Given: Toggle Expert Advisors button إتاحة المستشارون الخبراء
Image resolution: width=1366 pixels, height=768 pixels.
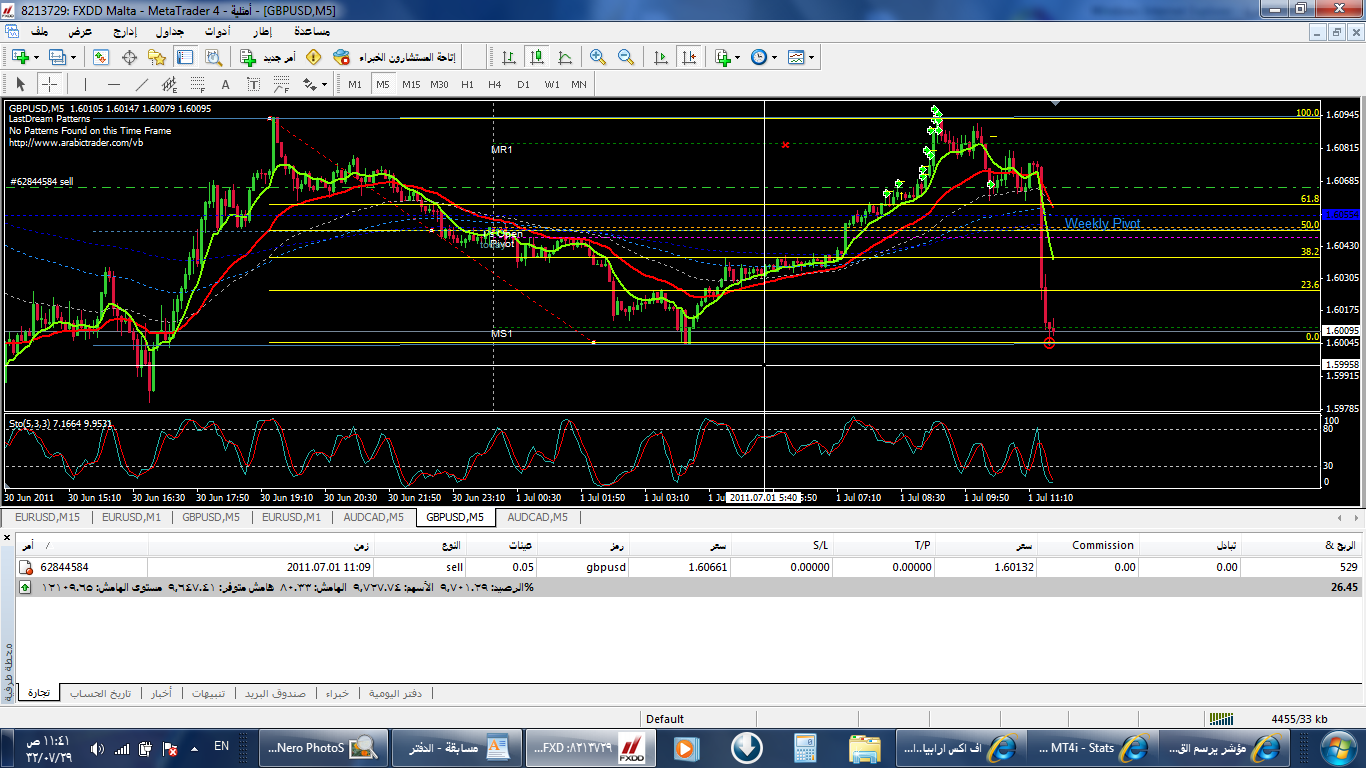Looking at the screenshot, I should pyautogui.click(x=394, y=57).
